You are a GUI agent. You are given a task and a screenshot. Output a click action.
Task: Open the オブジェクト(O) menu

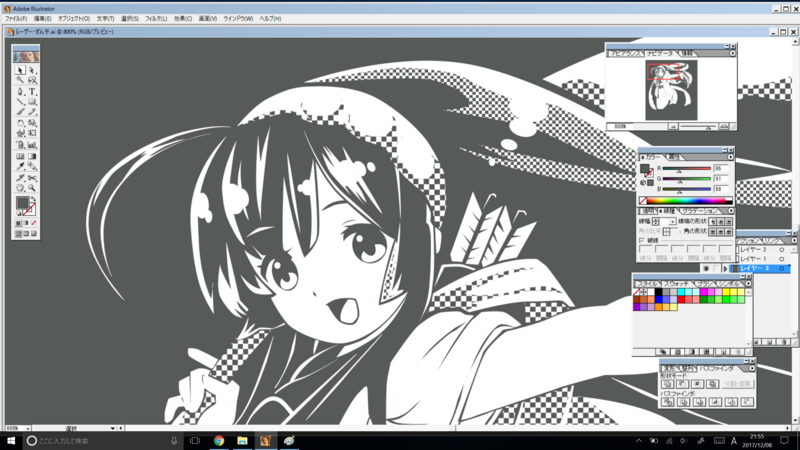point(73,18)
